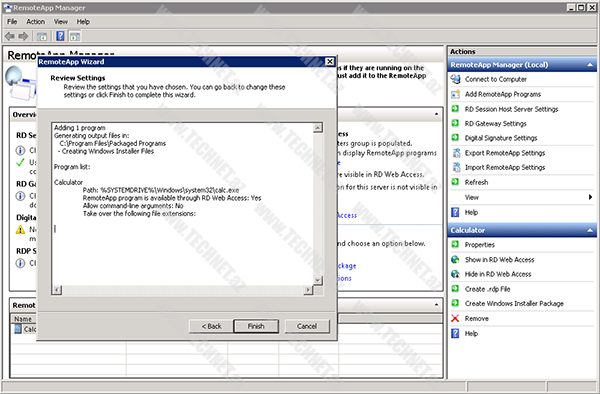This screenshot has height=394, width=600.
Task: Click Help icon under RemoteApp Manager (Local)
Action: pos(455,212)
